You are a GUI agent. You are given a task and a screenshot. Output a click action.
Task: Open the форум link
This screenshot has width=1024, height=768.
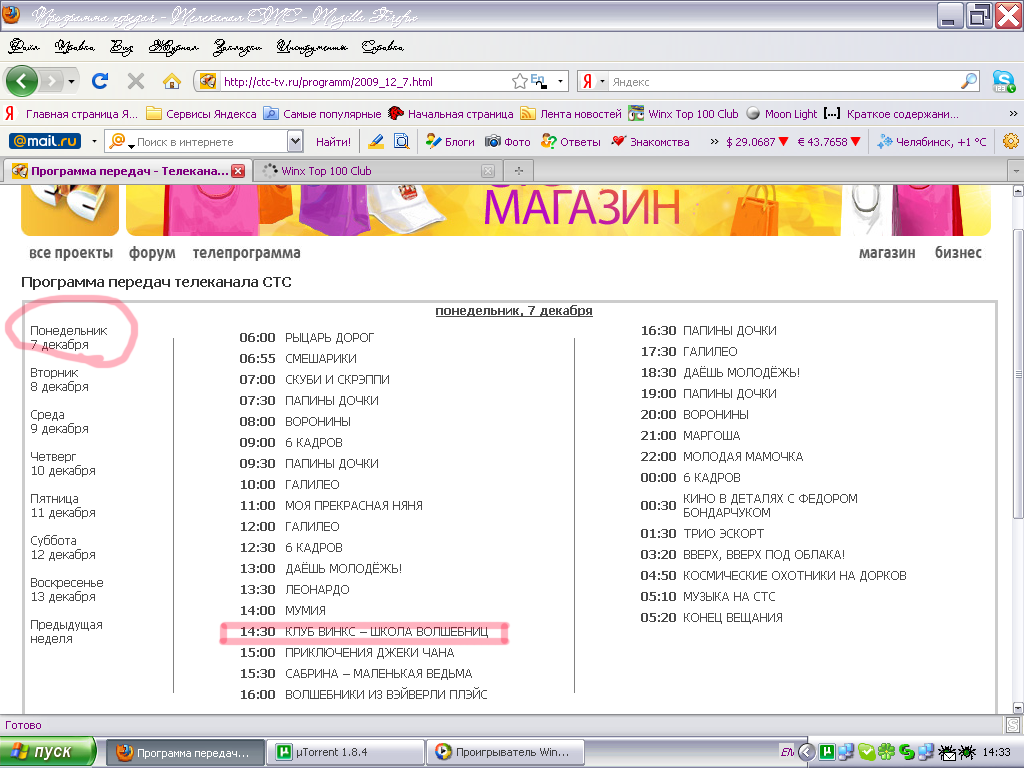(152, 253)
